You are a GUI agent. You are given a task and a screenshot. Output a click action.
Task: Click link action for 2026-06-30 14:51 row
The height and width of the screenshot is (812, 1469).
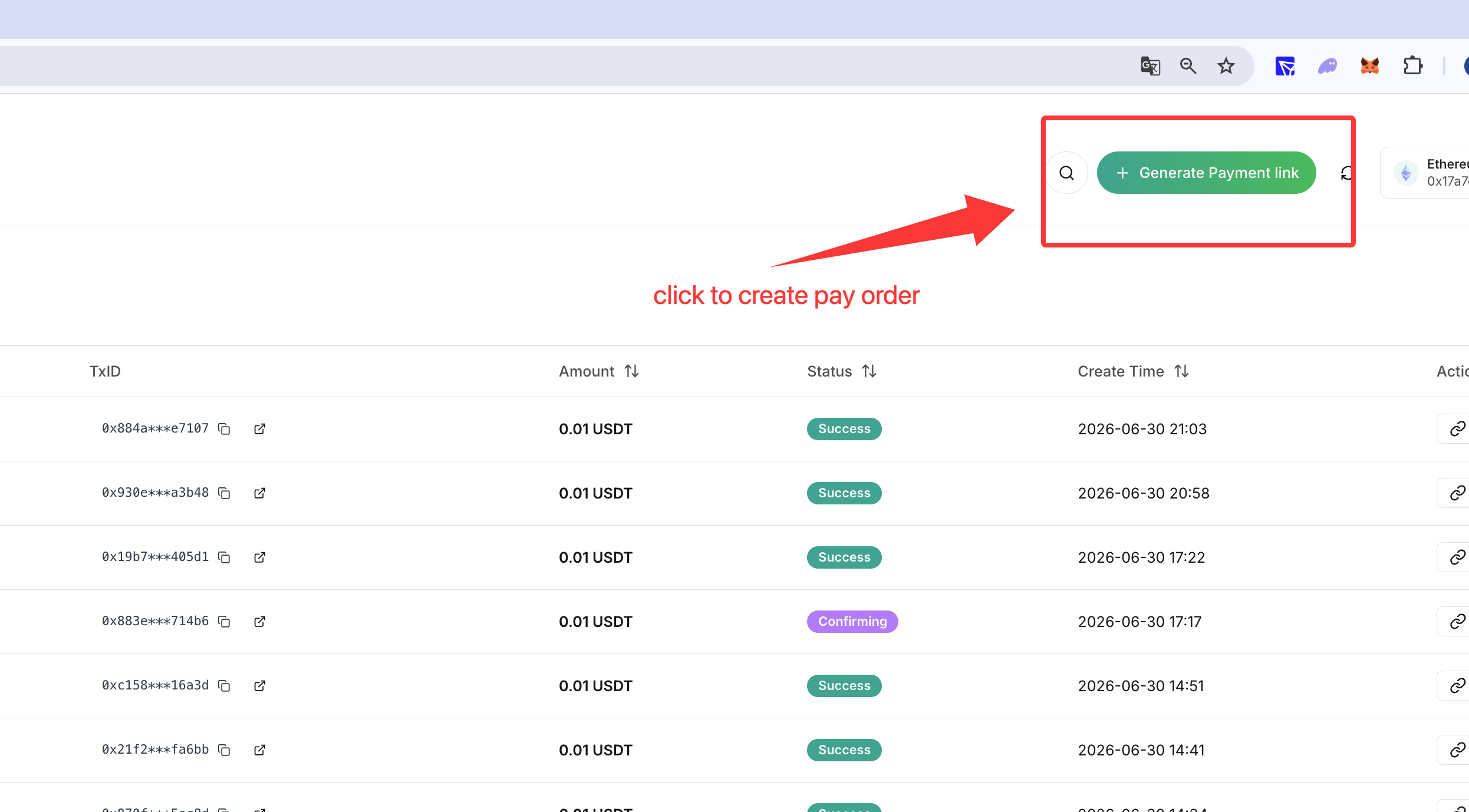tap(1454, 685)
